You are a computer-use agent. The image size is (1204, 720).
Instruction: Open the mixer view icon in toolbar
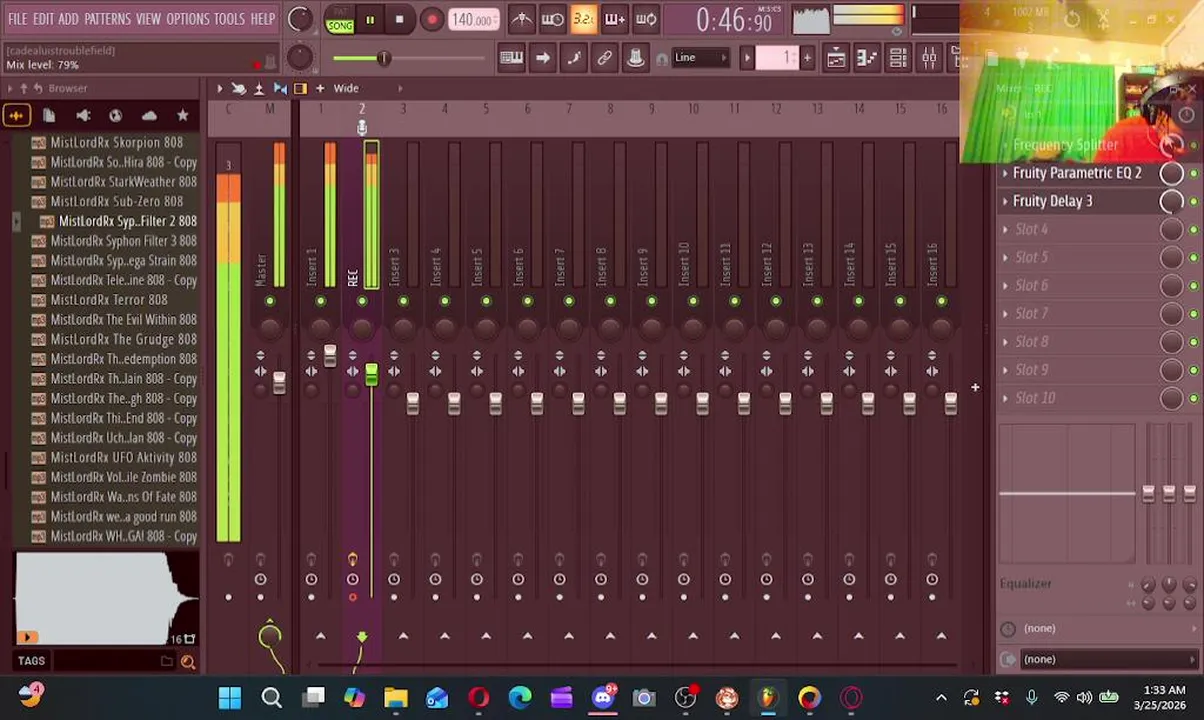click(928, 58)
